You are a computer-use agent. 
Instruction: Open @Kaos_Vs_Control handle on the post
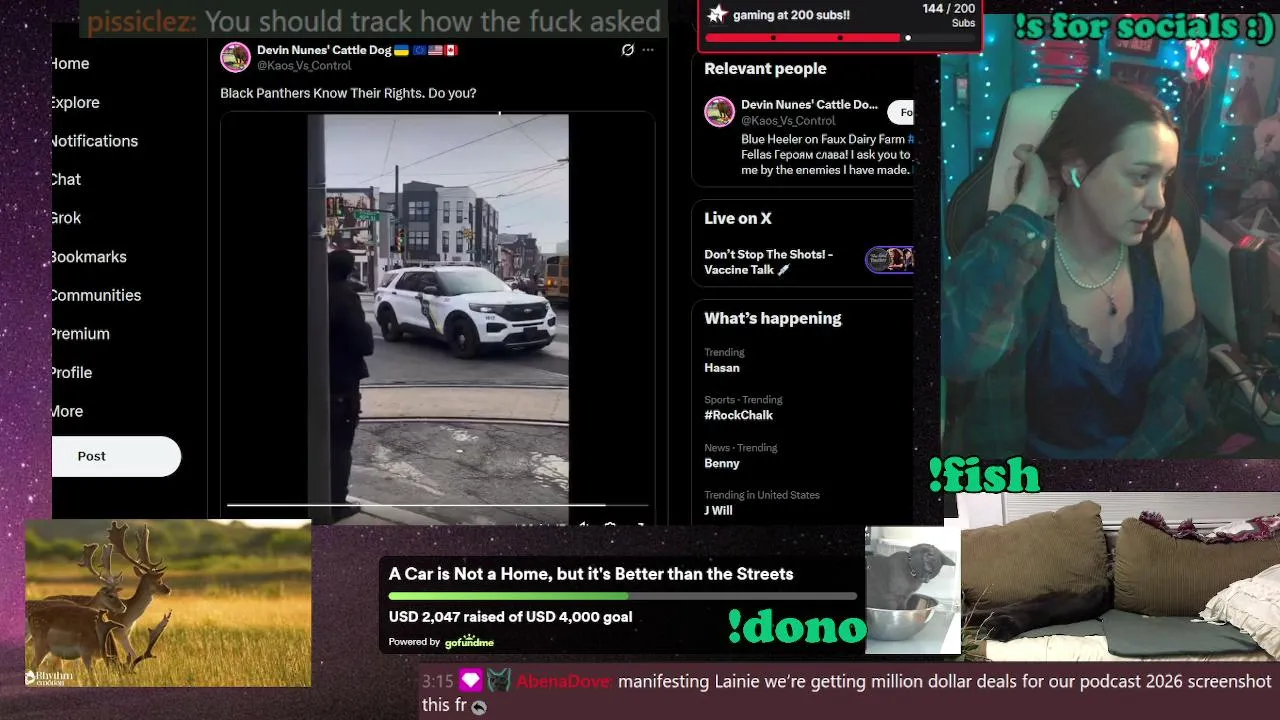click(304, 66)
